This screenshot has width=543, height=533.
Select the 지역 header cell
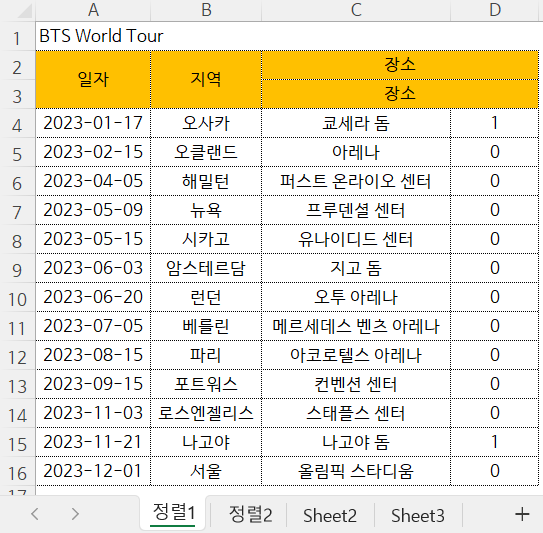206,80
